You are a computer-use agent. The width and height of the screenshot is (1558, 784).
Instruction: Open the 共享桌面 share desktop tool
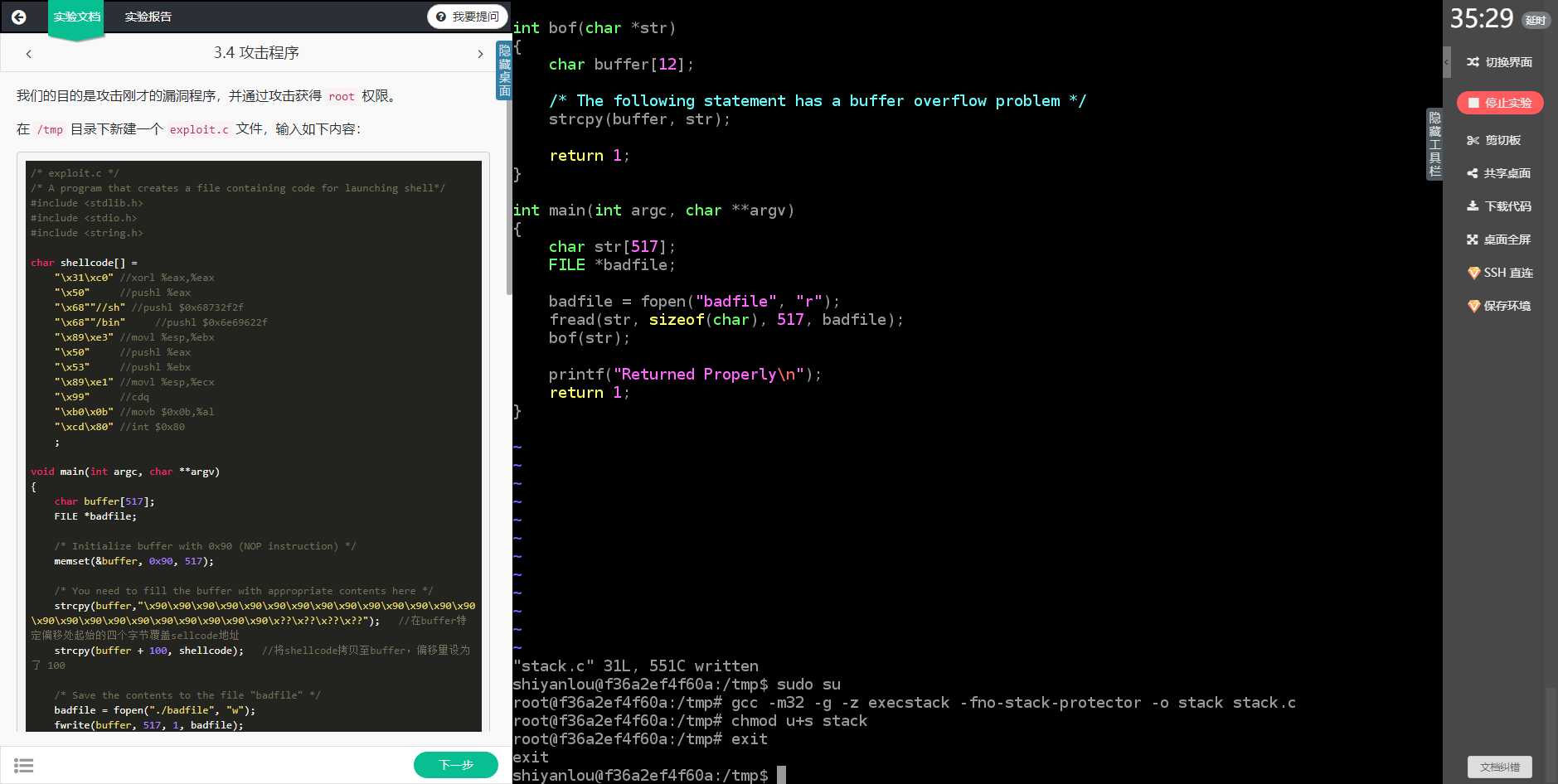[x=1499, y=173]
